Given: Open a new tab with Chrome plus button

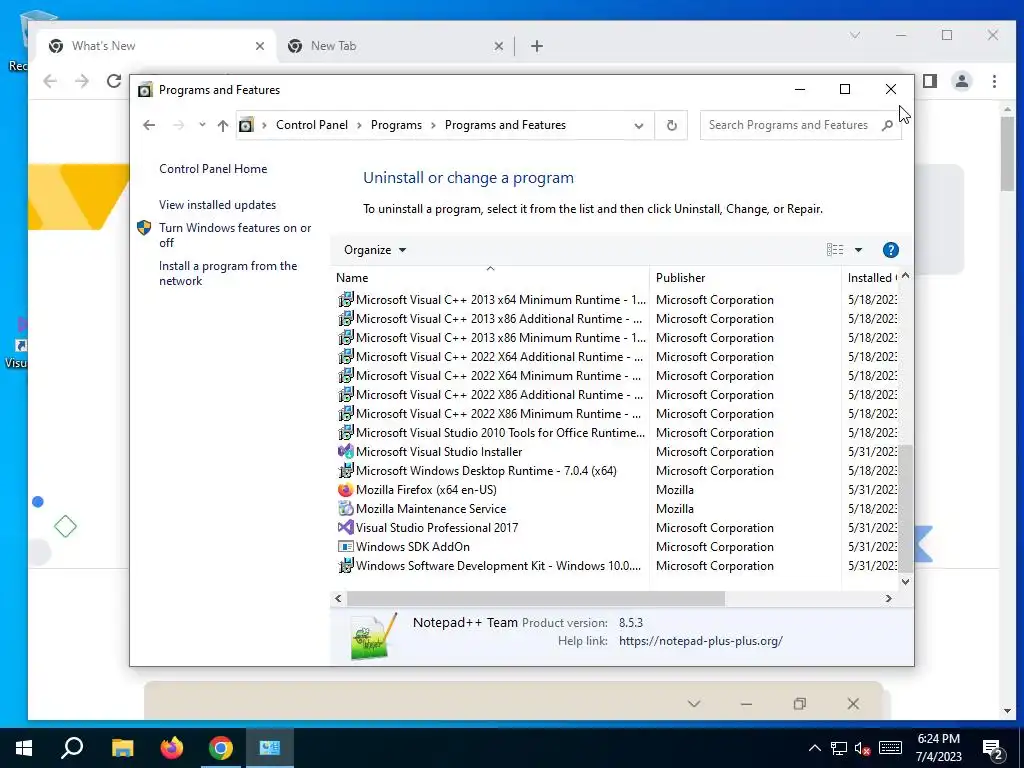Looking at the screenshot, I should (537, 46).
